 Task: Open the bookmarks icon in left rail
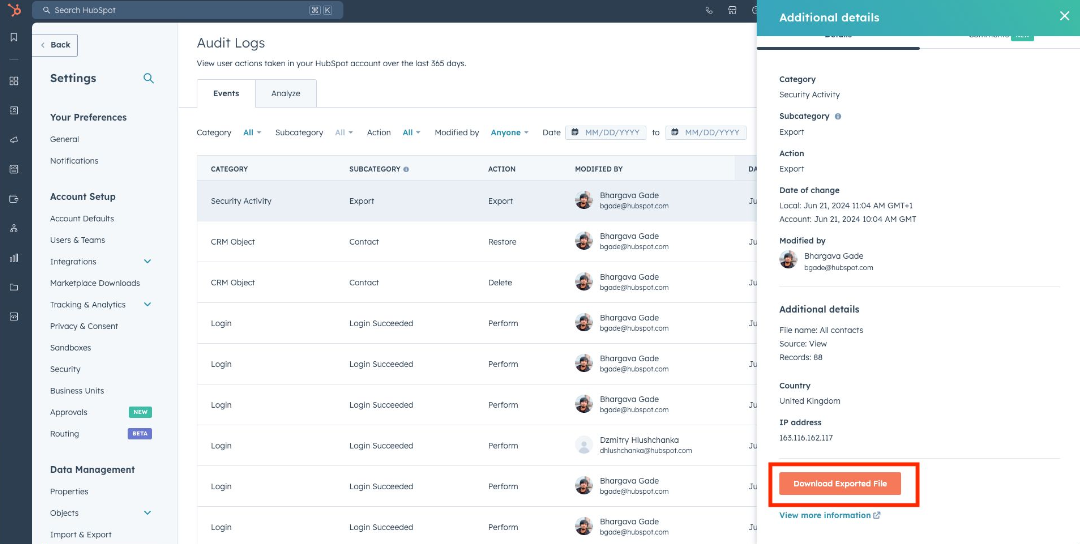click(14, 37)
